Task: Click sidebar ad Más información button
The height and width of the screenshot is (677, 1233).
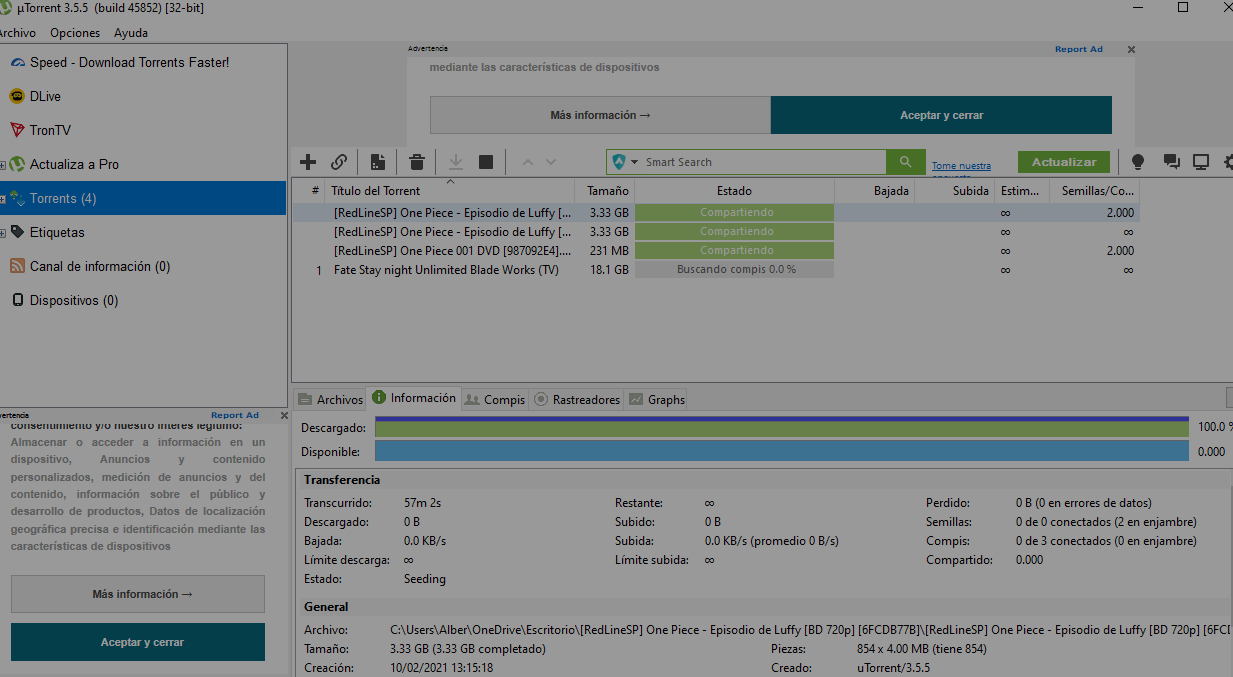Action: click(x=138, y=594)
